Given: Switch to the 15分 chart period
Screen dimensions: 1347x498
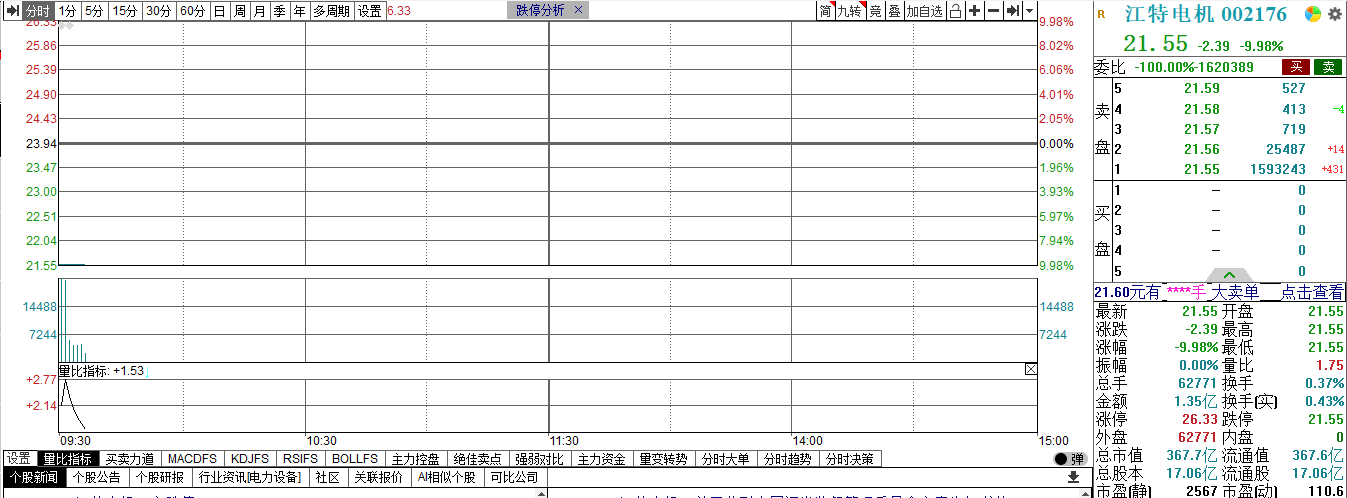Looking at the screenshot, I should (125, 11).
